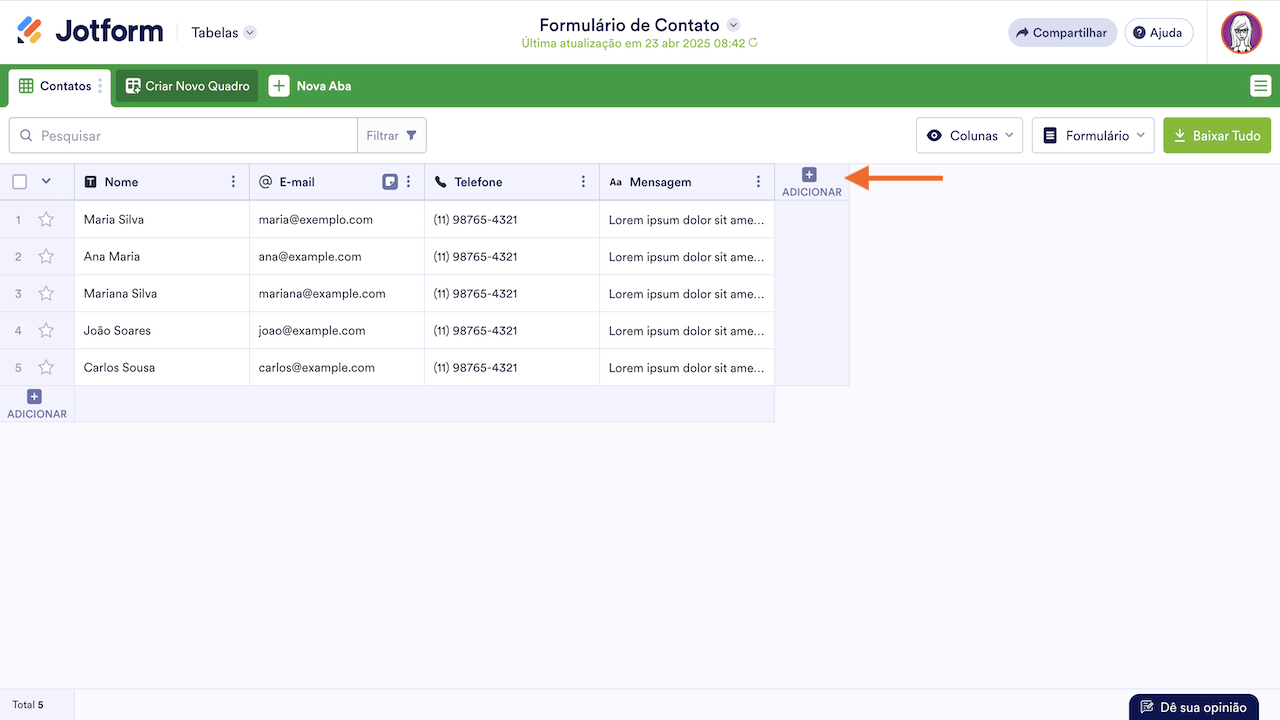Click the E-mail column note icon

[390, 182]
